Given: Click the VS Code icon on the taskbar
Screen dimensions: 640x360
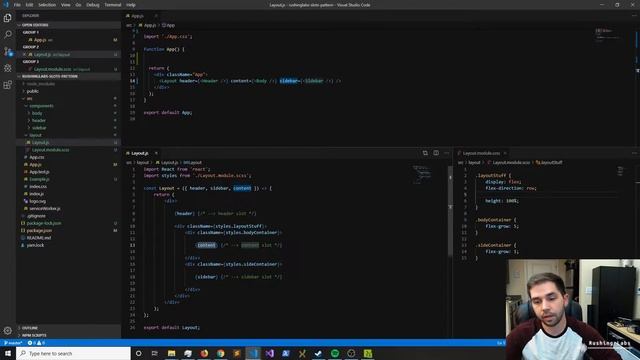Looking at the screenshot, I should coord(253,353).
